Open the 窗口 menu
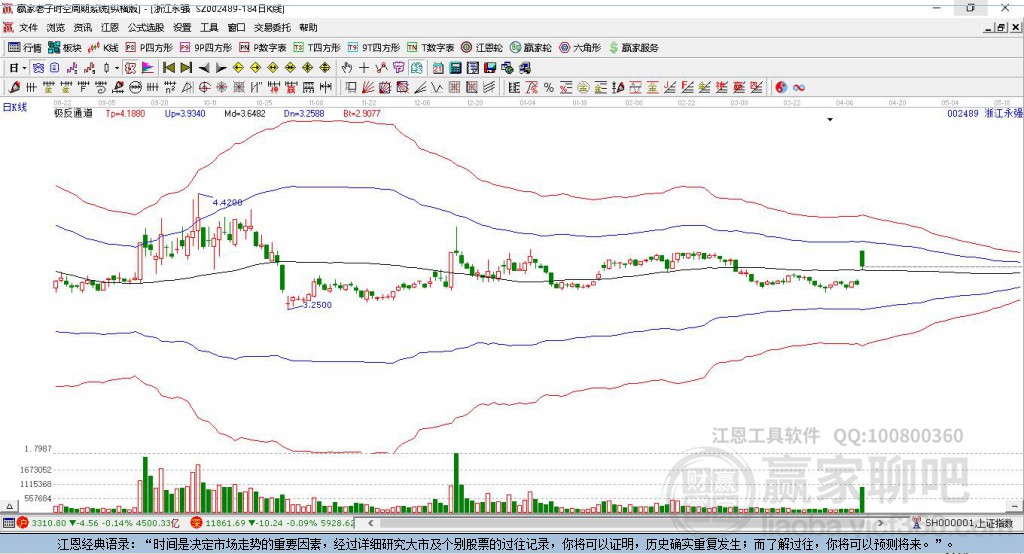 [236, 27]
